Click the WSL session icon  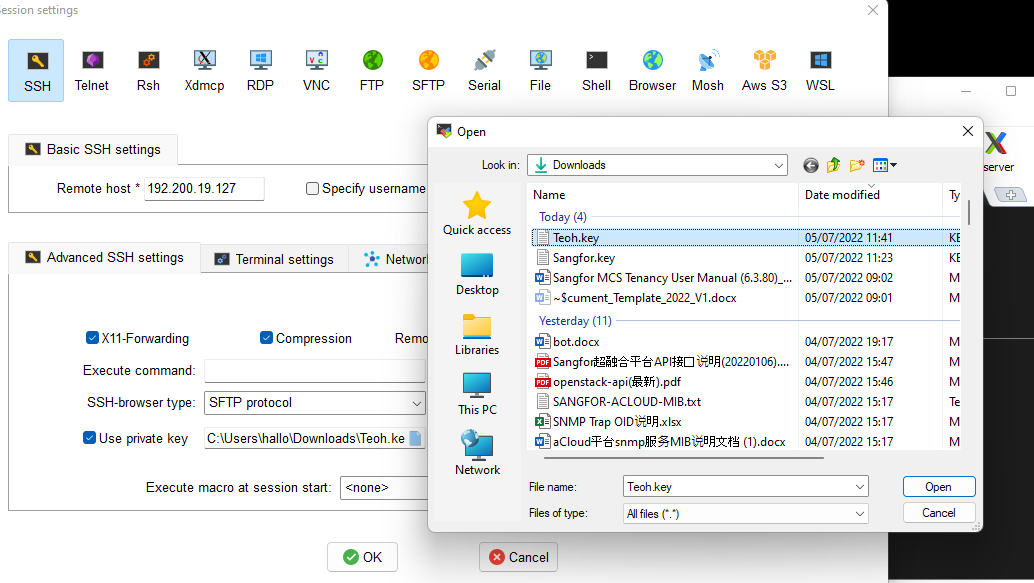tap(820, 70)
